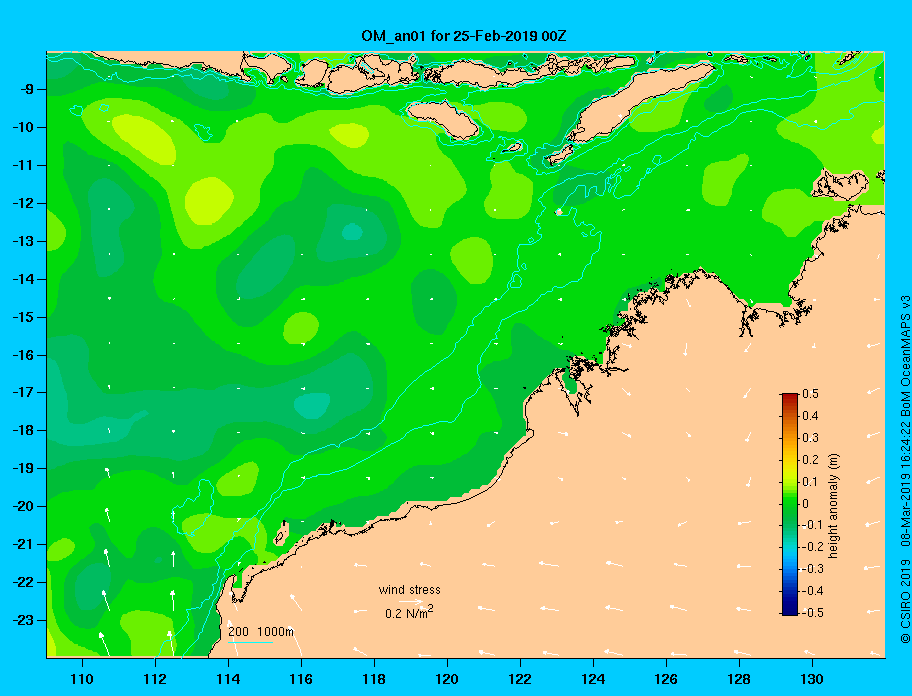The height and width of the screenshot is (696, 912).
Task: Select the "-0.5" colorbar tick label
Action: tap(812, 613)
